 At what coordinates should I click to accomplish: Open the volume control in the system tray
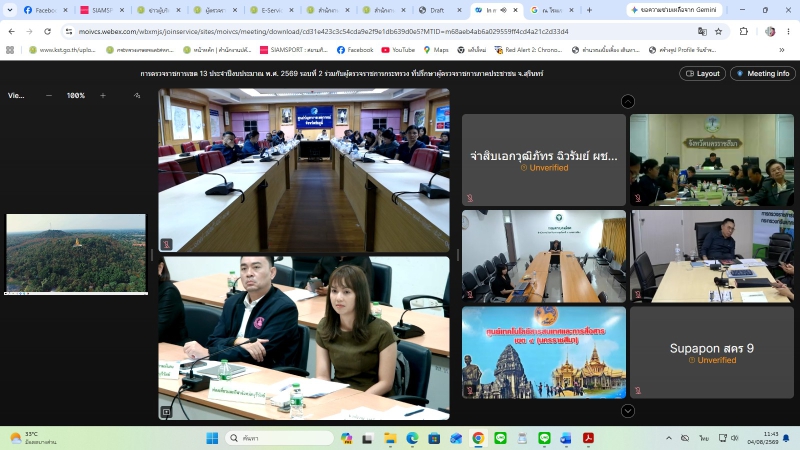[x=735, y=438]
